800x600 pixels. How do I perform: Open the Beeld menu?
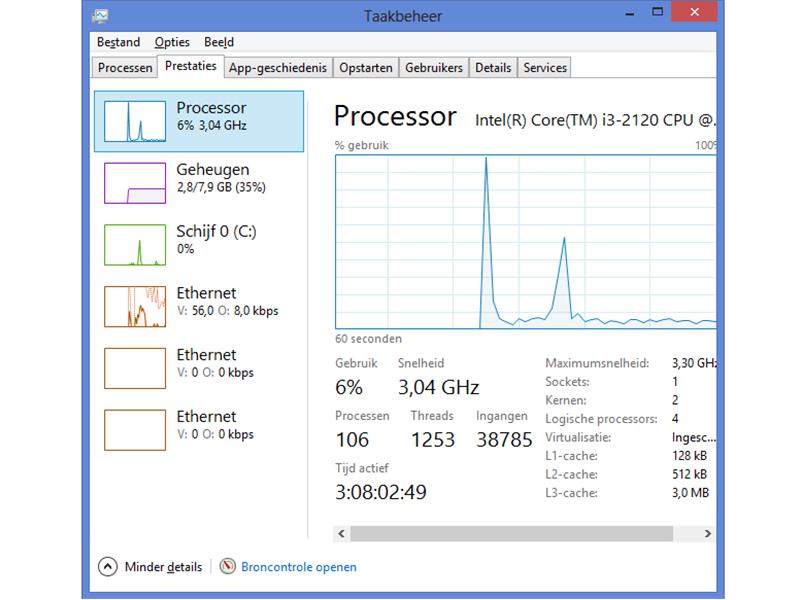point(218,42)
